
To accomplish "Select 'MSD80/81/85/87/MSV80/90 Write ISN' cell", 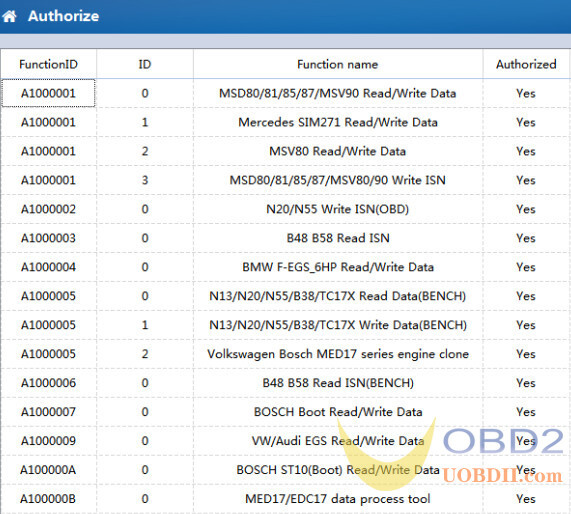I will pos(338,180).
